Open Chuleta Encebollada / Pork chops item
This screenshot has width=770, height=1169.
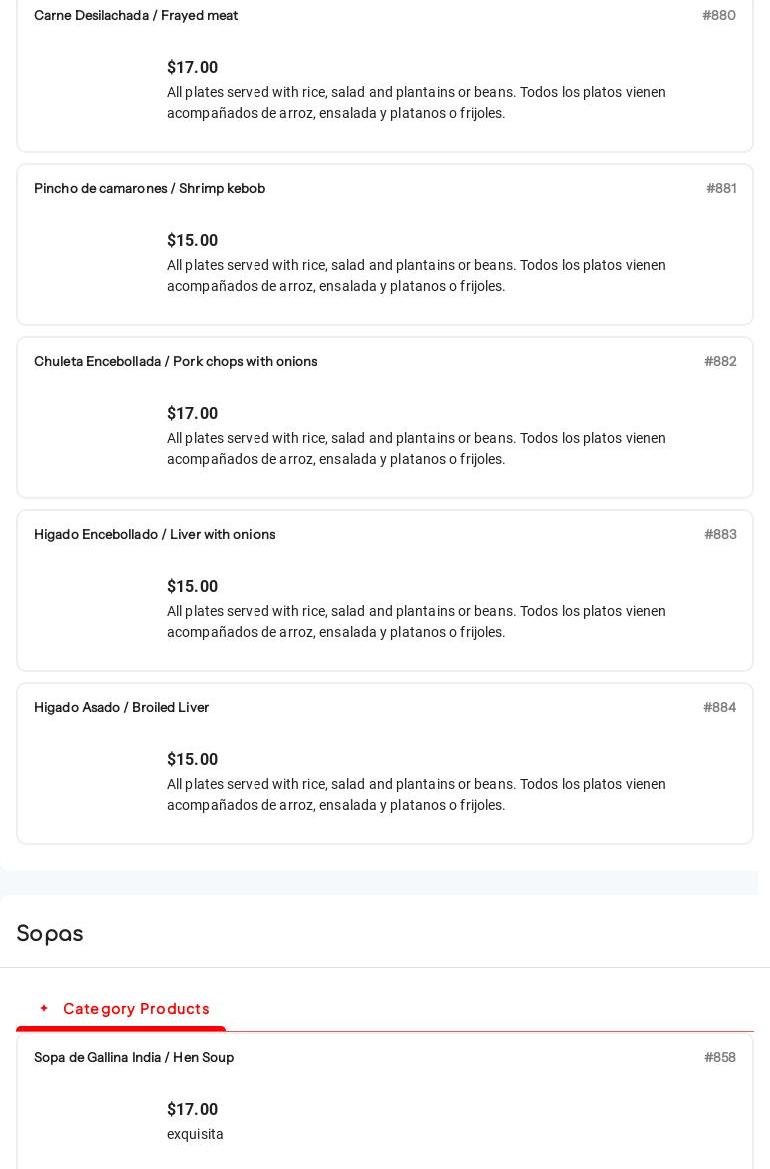pyautogui.click(x=175, y=361)
